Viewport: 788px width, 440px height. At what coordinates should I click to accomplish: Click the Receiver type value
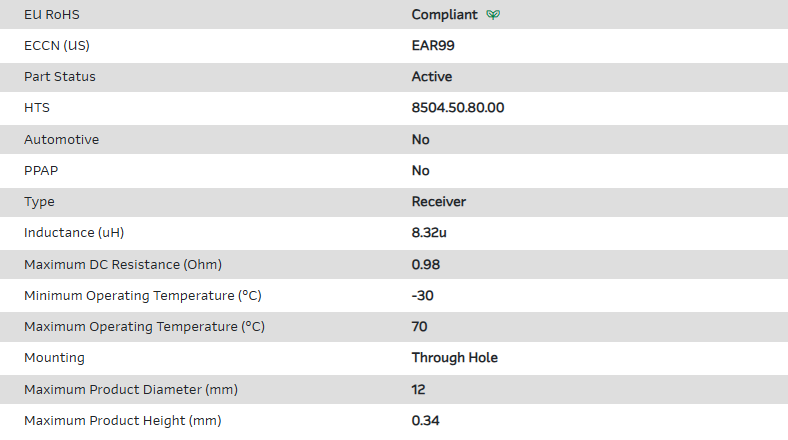tap(439, 202)
